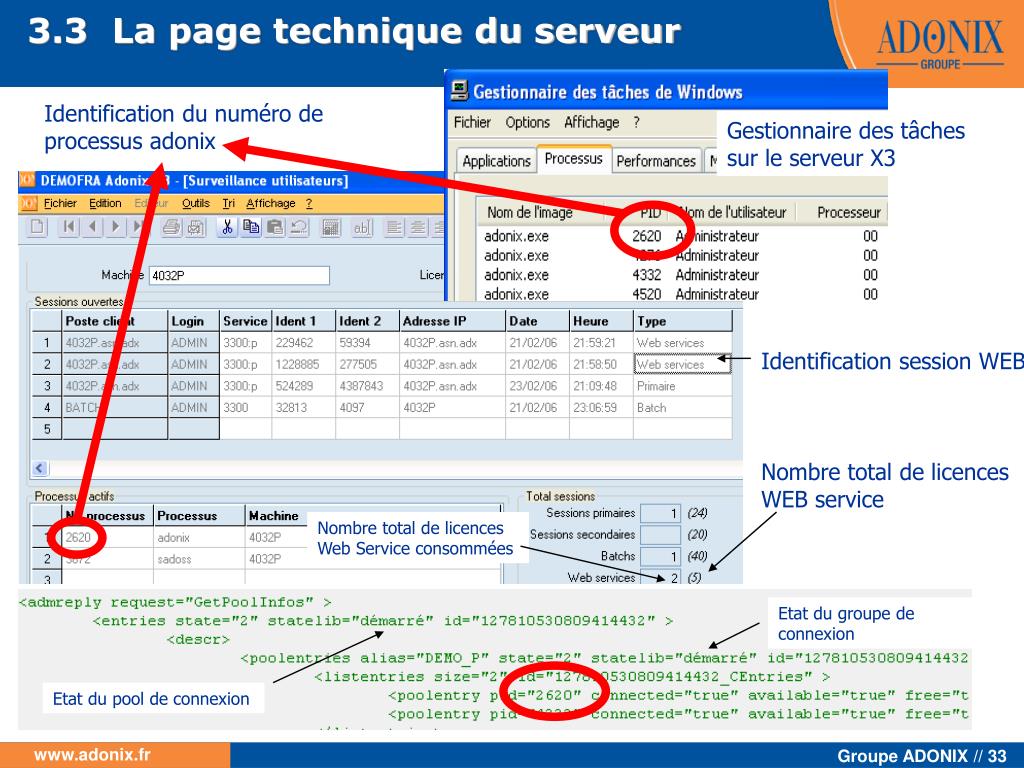Click the Cut scissors icon
The image size is (1024, 768).
[x=227, y=227]
